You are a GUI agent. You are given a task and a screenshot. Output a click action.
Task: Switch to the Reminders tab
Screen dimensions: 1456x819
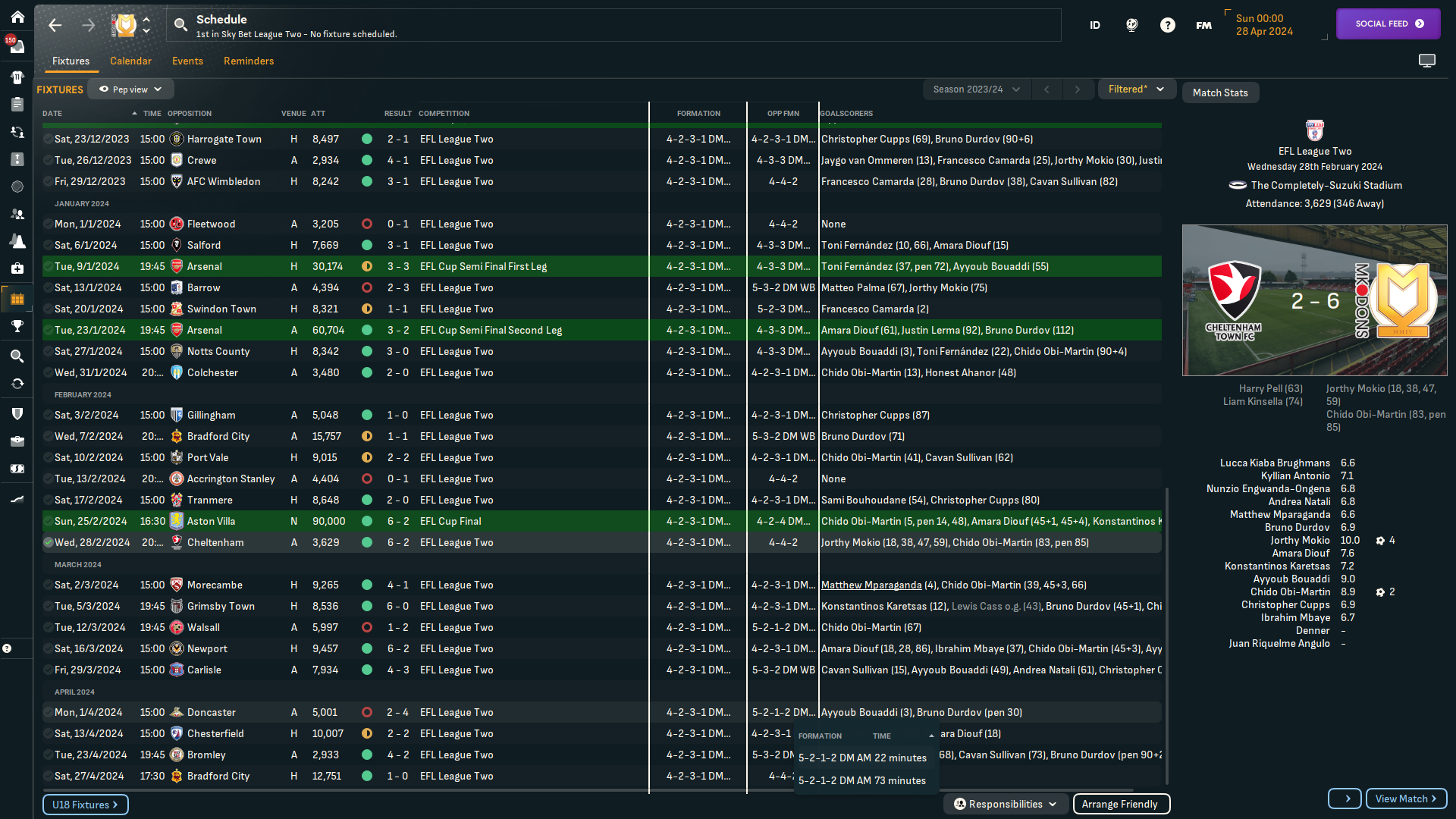(x=249, y=61)
